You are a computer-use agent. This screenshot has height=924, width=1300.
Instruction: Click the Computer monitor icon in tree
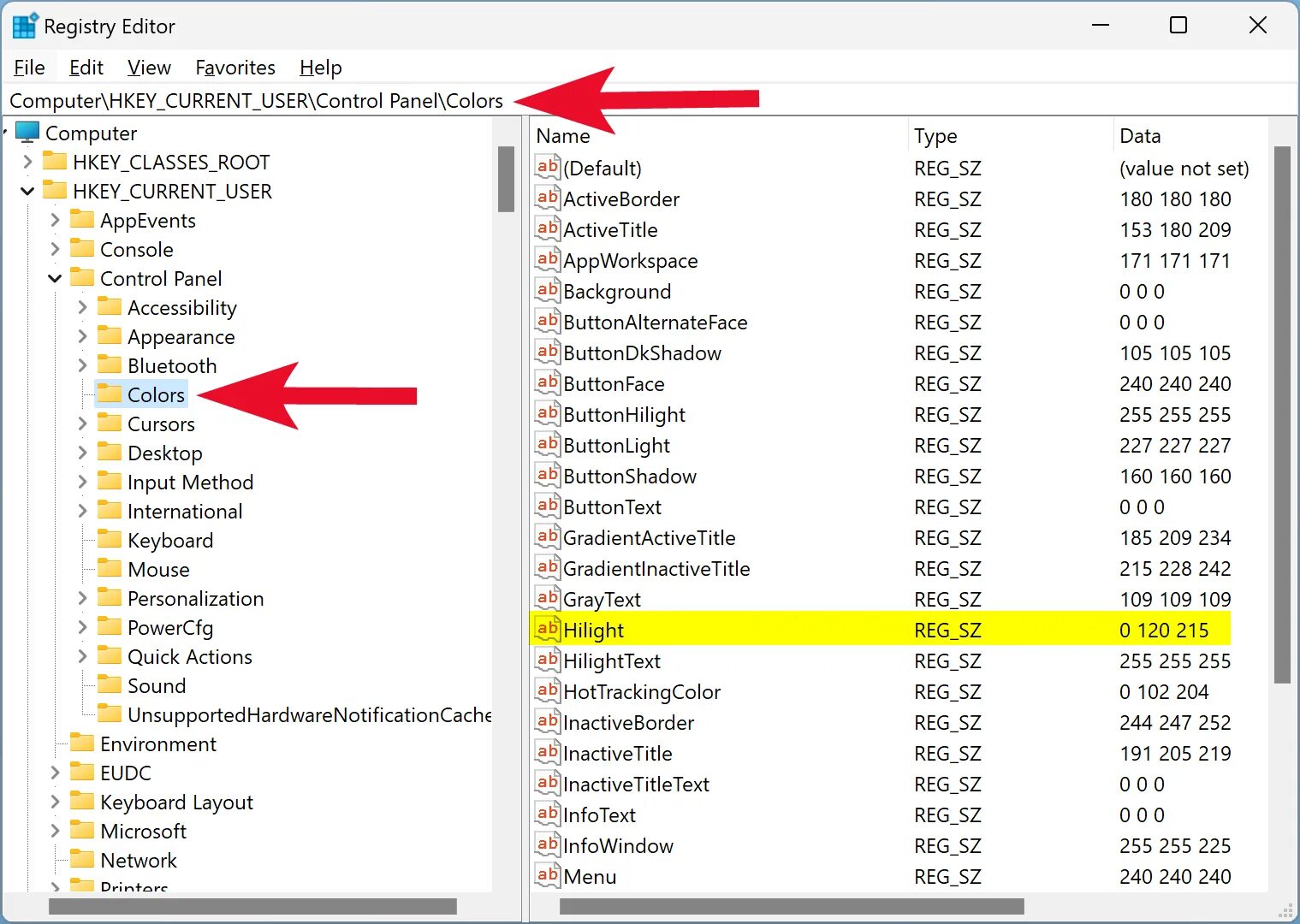tap(27, 132)
